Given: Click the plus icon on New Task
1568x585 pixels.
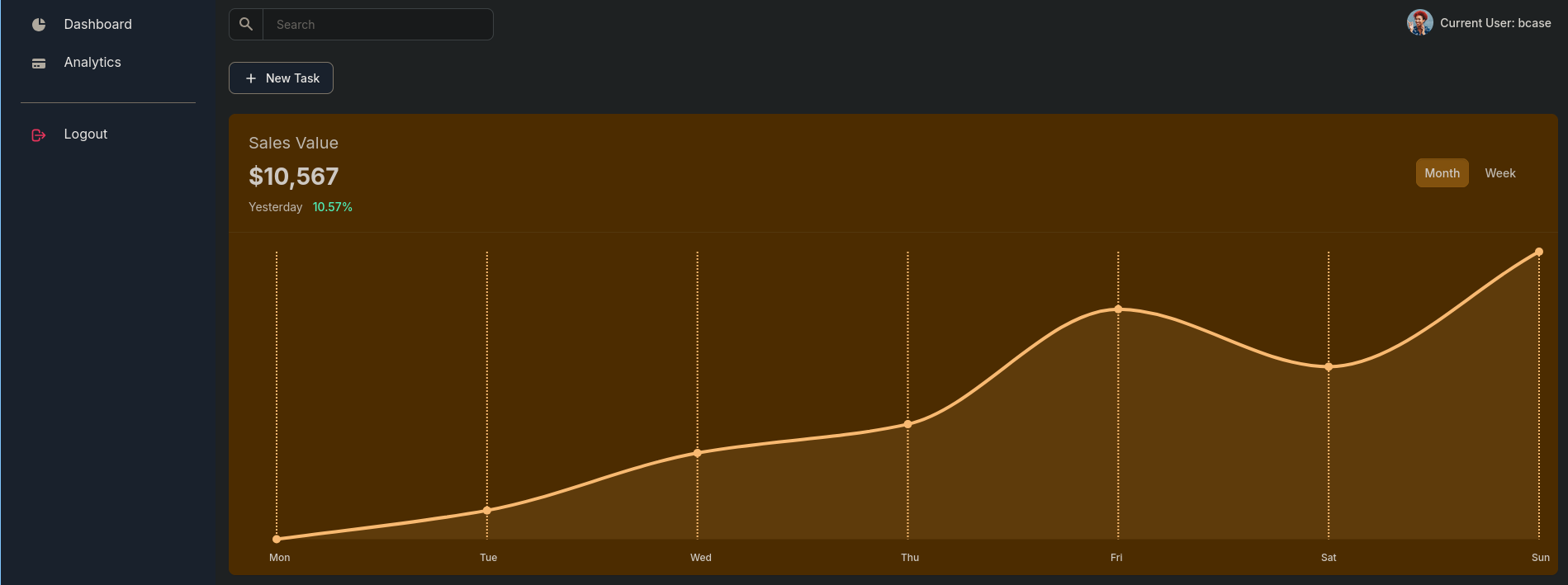Looking at the screenshot, I should [x=251, y=78].
